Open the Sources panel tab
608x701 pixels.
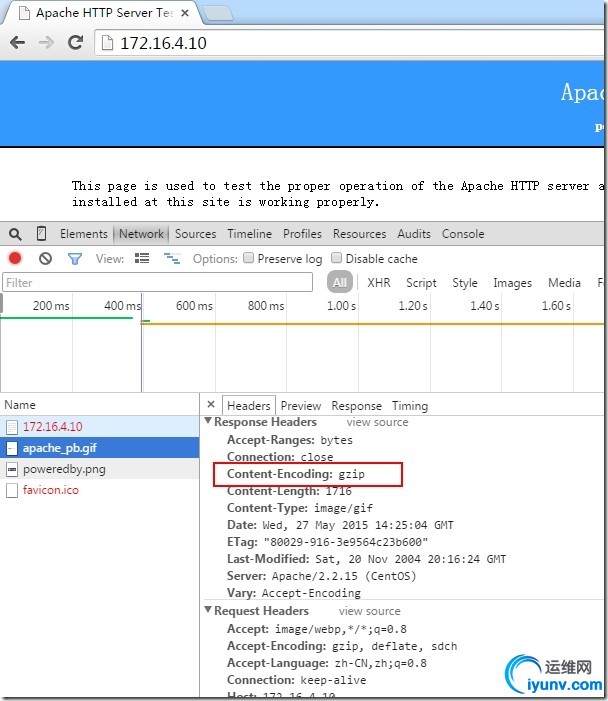(195, 234)
